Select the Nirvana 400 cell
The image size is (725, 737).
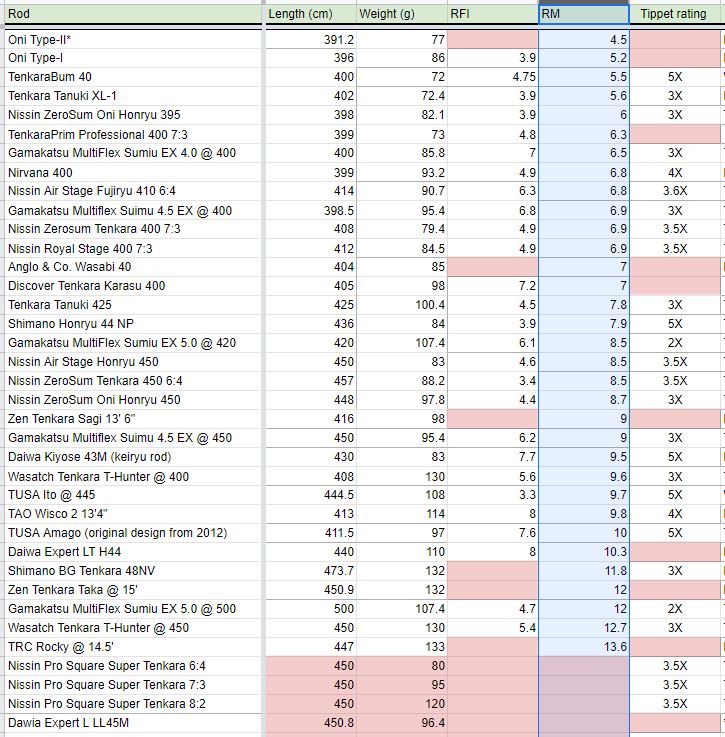click(x=133, y=172)
